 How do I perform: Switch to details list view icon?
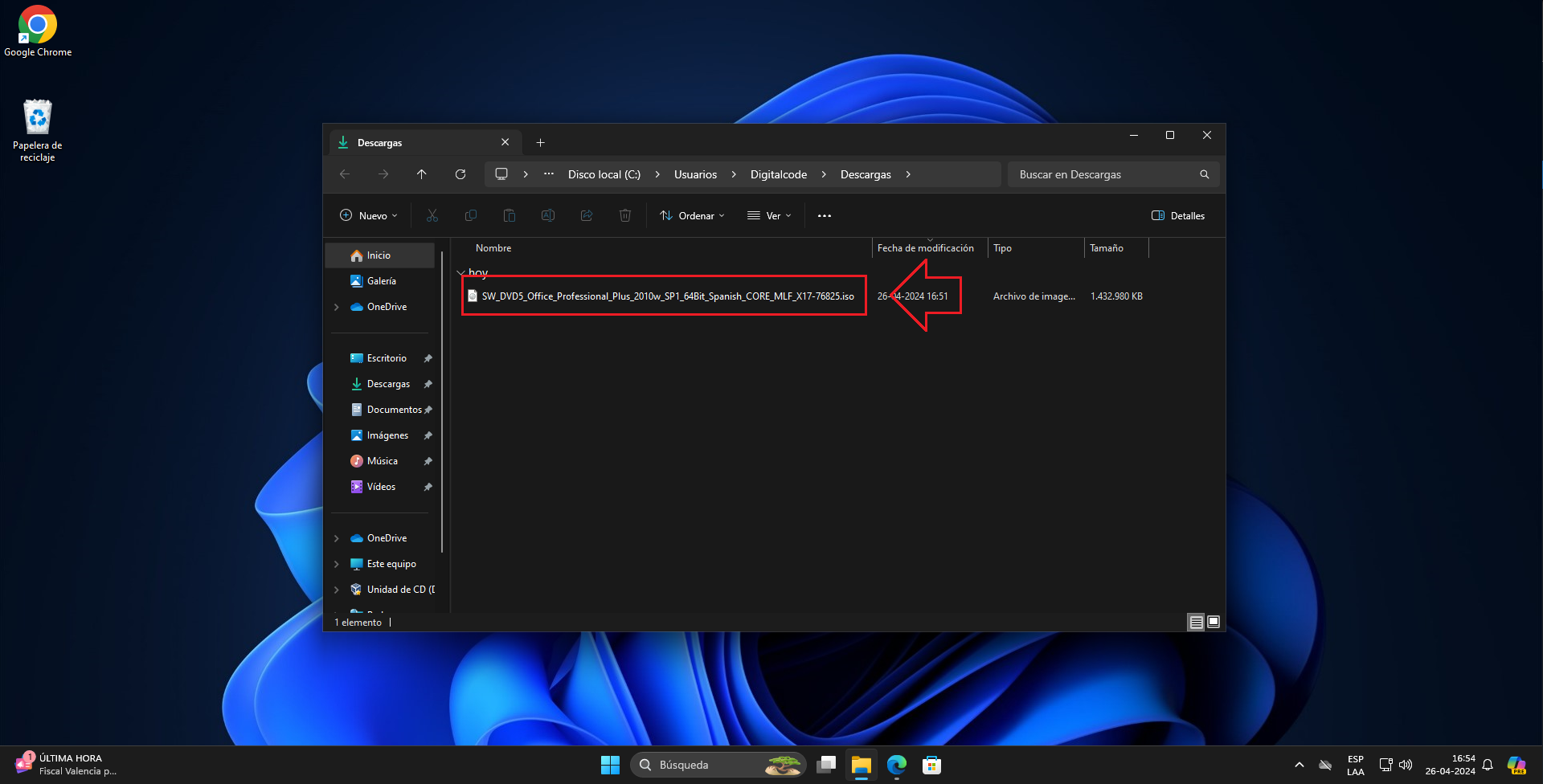(1196, 622)
